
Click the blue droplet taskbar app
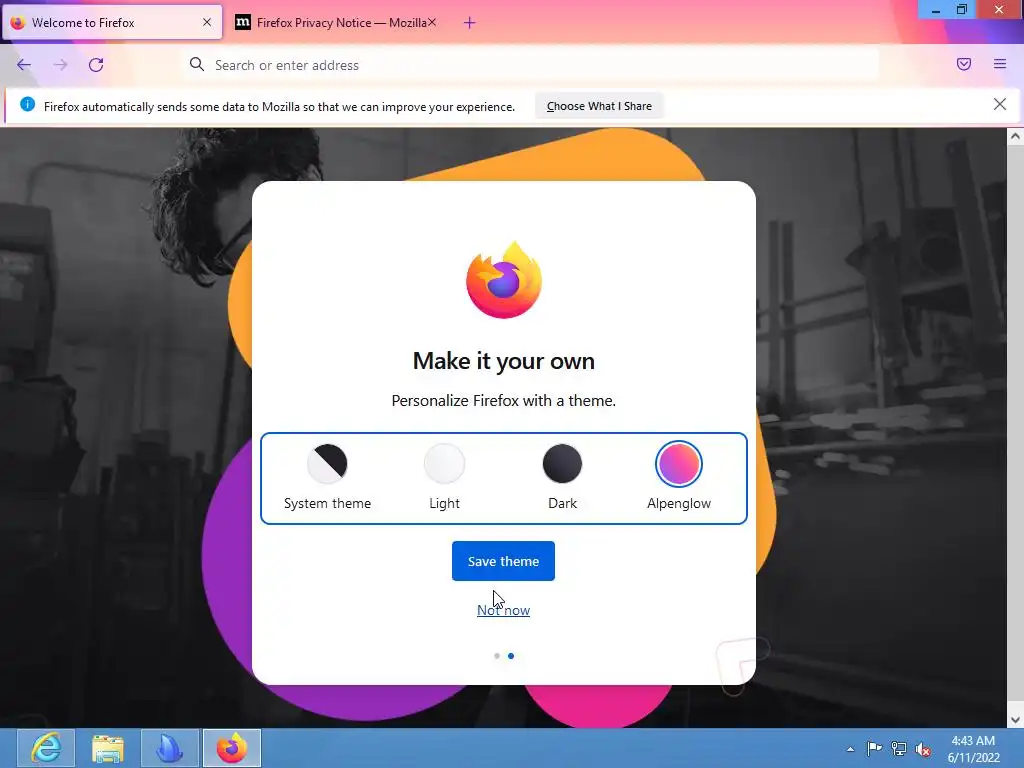click(170, 748)
